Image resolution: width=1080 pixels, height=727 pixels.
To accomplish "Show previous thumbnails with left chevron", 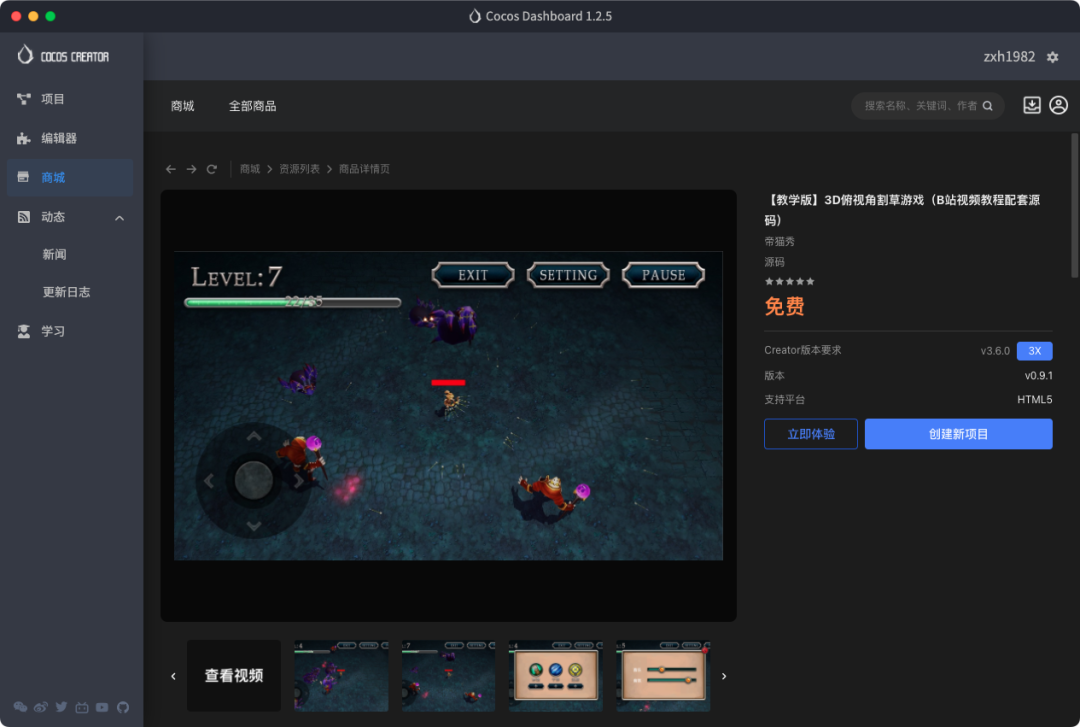I will point(173,676).
